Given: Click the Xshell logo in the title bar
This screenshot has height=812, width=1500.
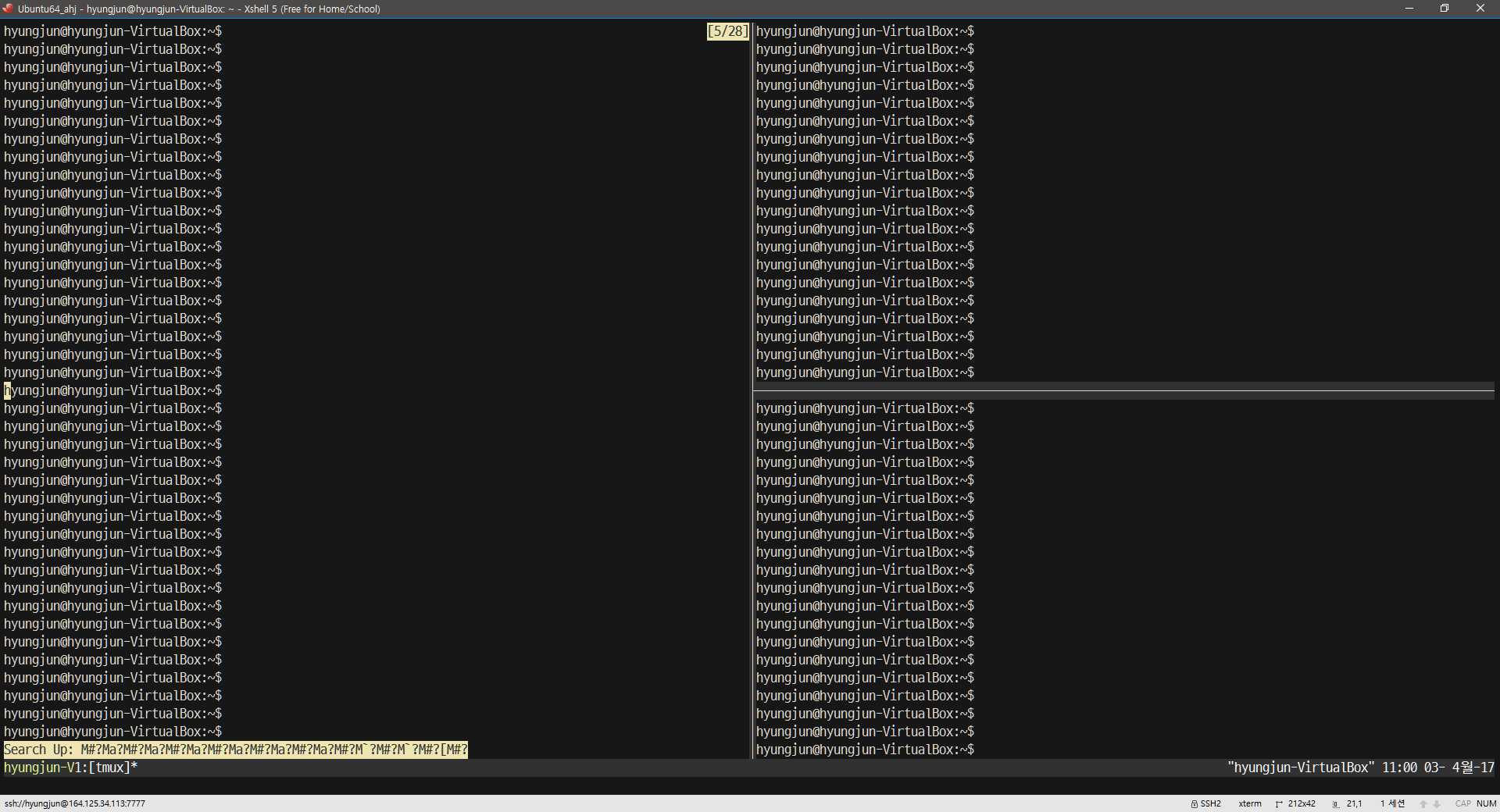Looking at the screenshot, I should point(8,9).
